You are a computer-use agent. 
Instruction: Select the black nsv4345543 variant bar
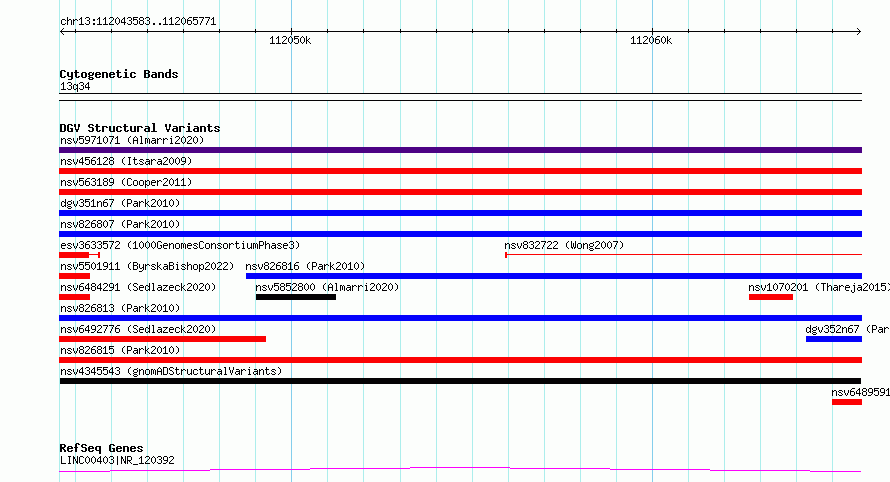pos(460,381)
